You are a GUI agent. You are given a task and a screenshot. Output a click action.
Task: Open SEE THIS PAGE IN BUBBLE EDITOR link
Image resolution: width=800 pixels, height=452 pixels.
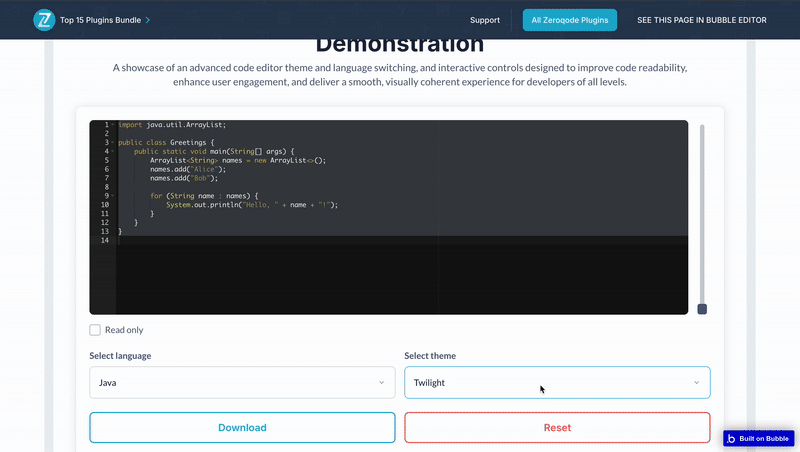[702, 20]
